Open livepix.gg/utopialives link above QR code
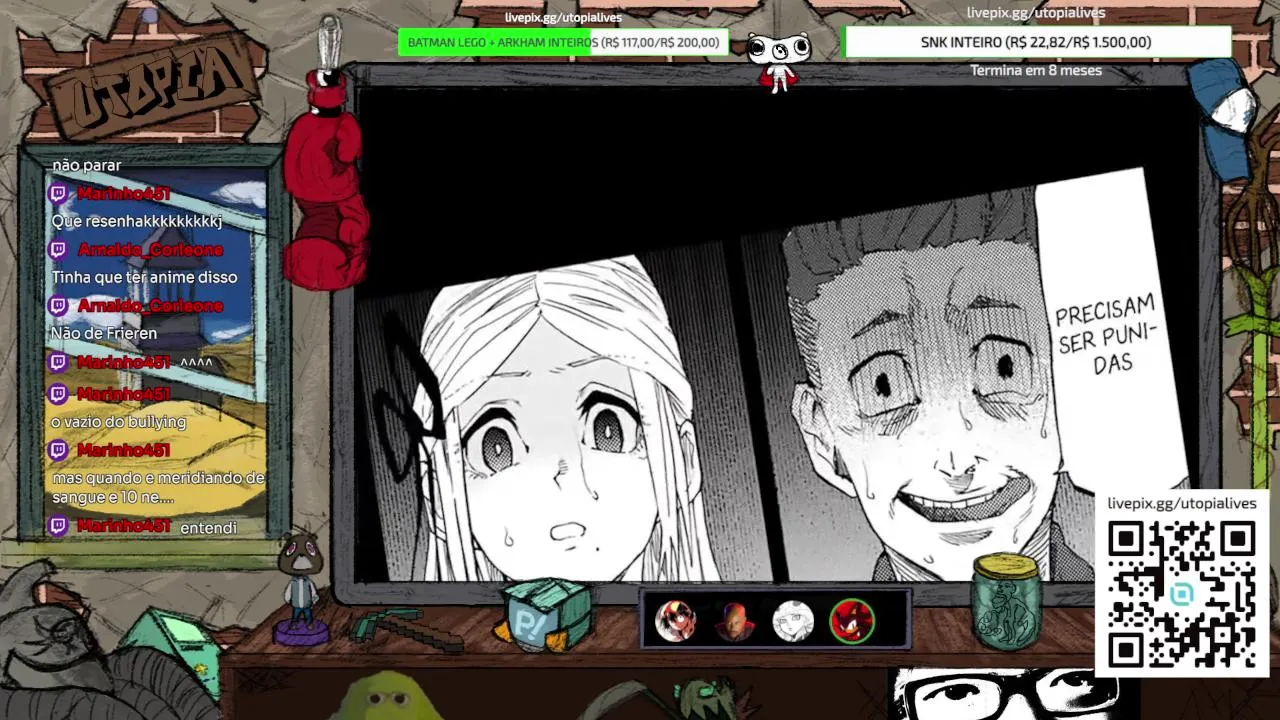 coord(1182,503)
